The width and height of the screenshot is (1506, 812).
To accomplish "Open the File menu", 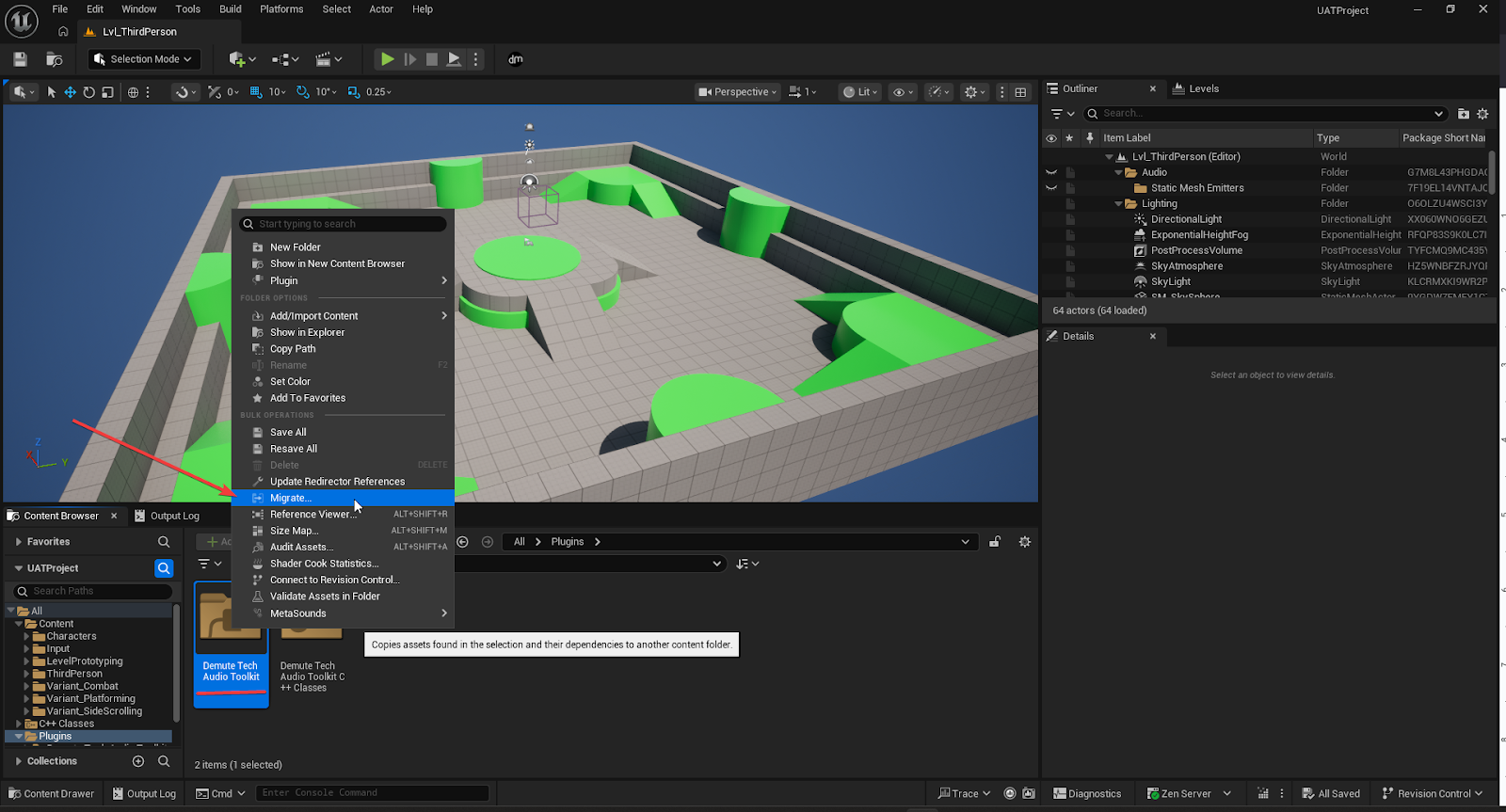I will (59, 9).
